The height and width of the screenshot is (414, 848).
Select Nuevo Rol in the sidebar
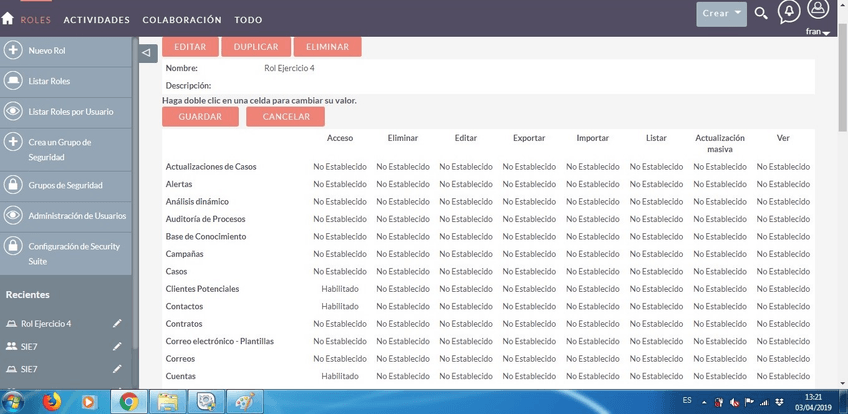tap(47, 51)
